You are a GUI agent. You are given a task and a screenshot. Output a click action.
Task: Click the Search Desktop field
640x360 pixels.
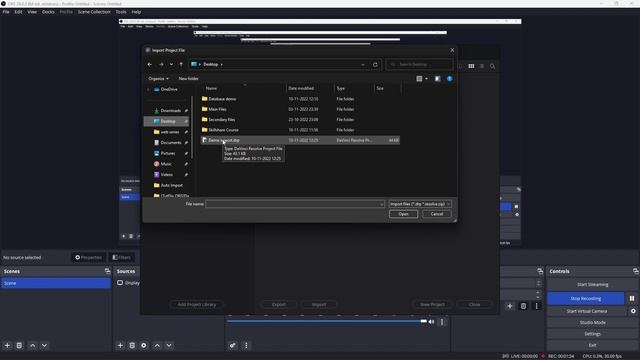point(420,64)
